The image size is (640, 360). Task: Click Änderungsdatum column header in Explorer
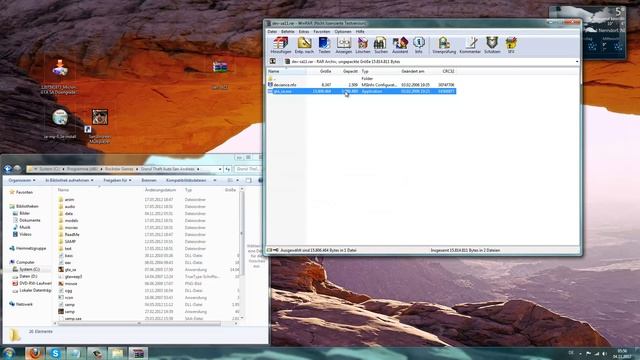(x=160, y=190)
